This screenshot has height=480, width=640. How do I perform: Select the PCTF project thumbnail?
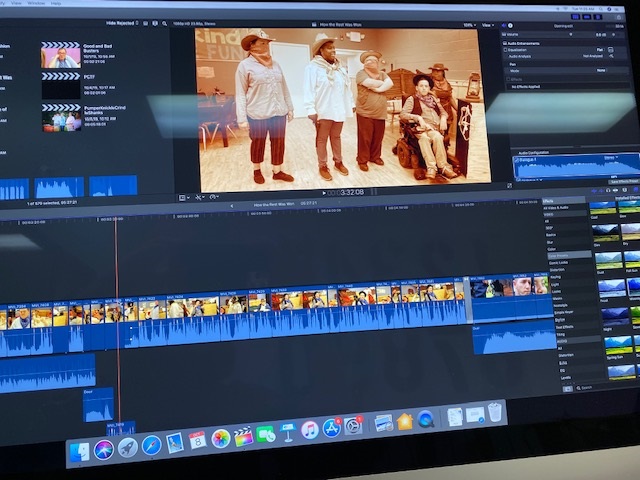61,86
